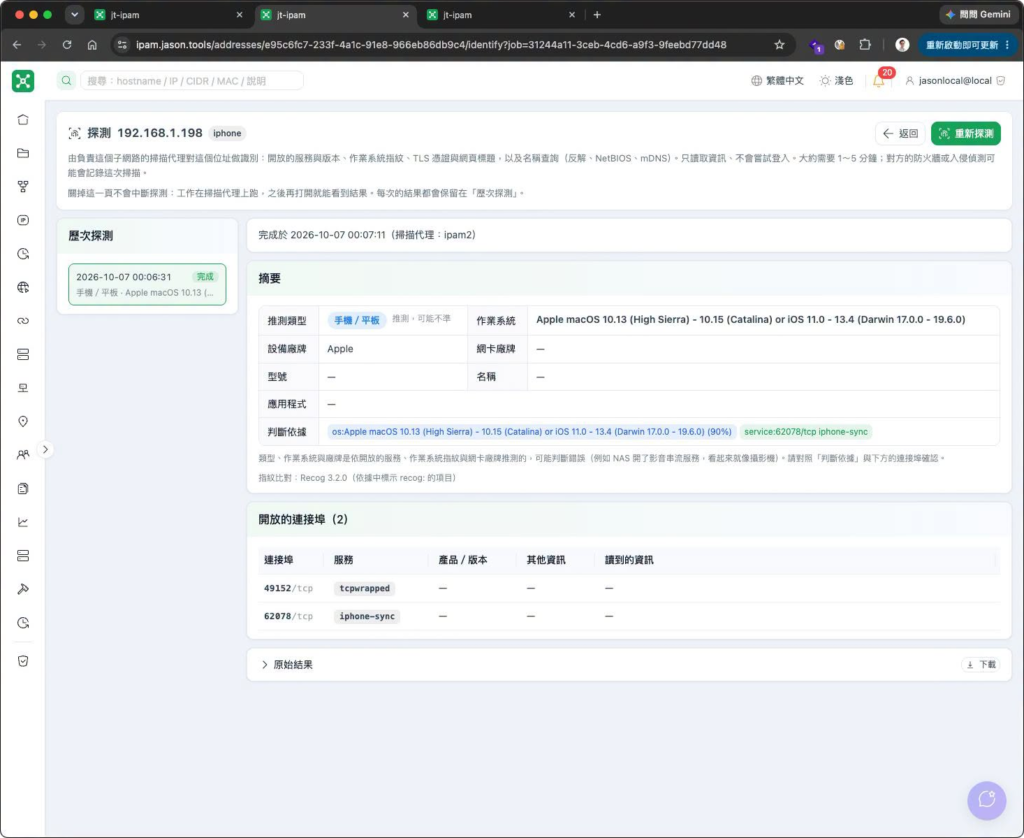1024x838 pixels.
Task: Select the hammer icon in the sidebar
Action: click(23, 589)
